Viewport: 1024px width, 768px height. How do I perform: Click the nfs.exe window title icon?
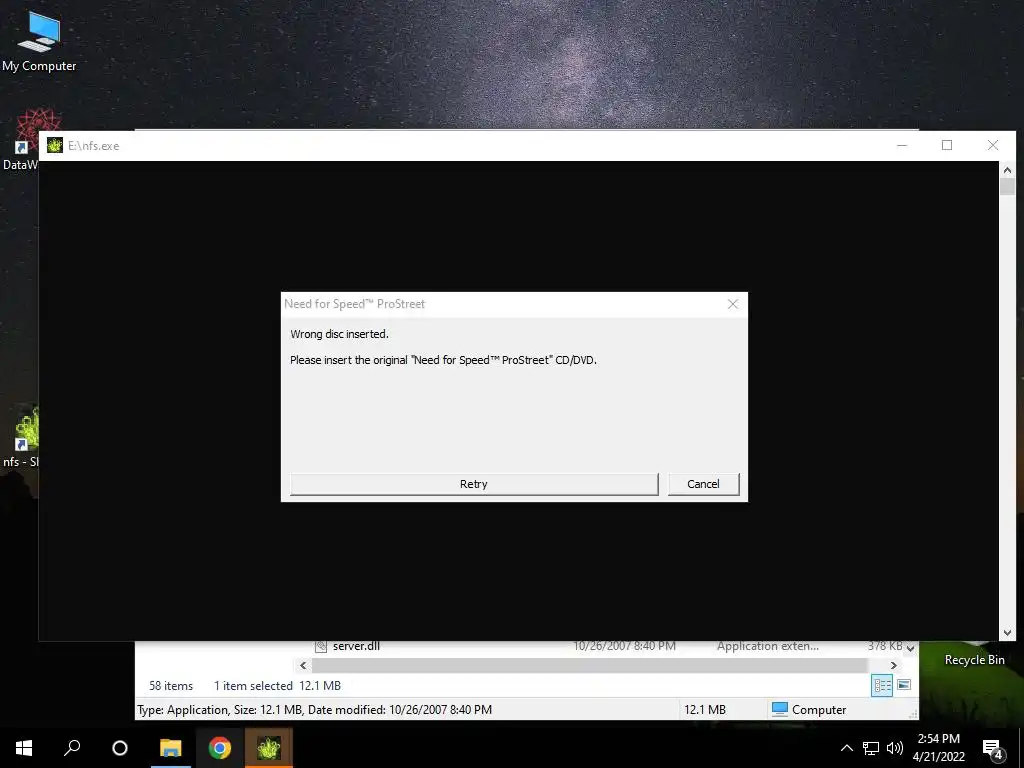click(55, 145)
